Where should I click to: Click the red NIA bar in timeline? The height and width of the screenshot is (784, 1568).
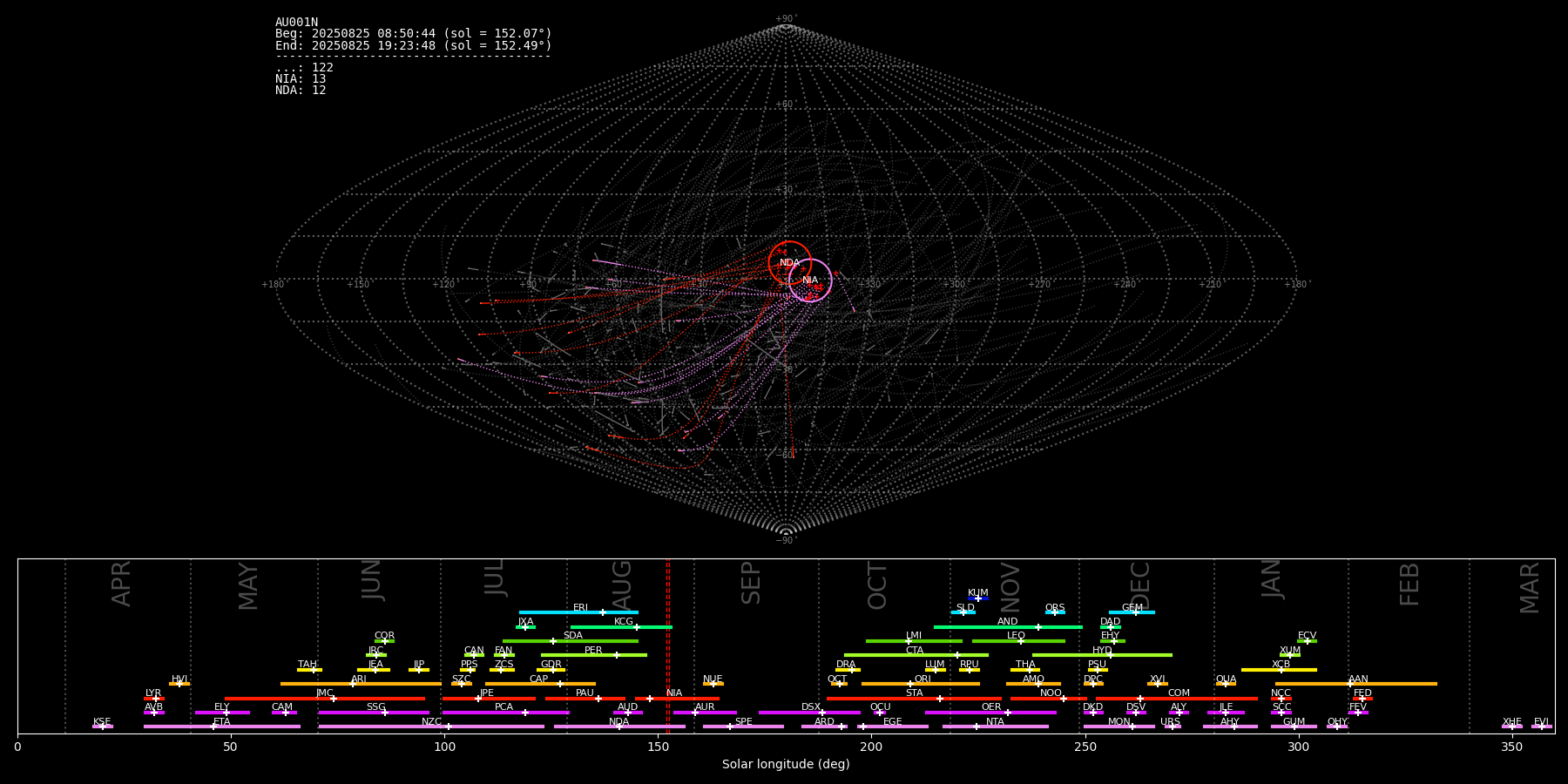point(677,699)
